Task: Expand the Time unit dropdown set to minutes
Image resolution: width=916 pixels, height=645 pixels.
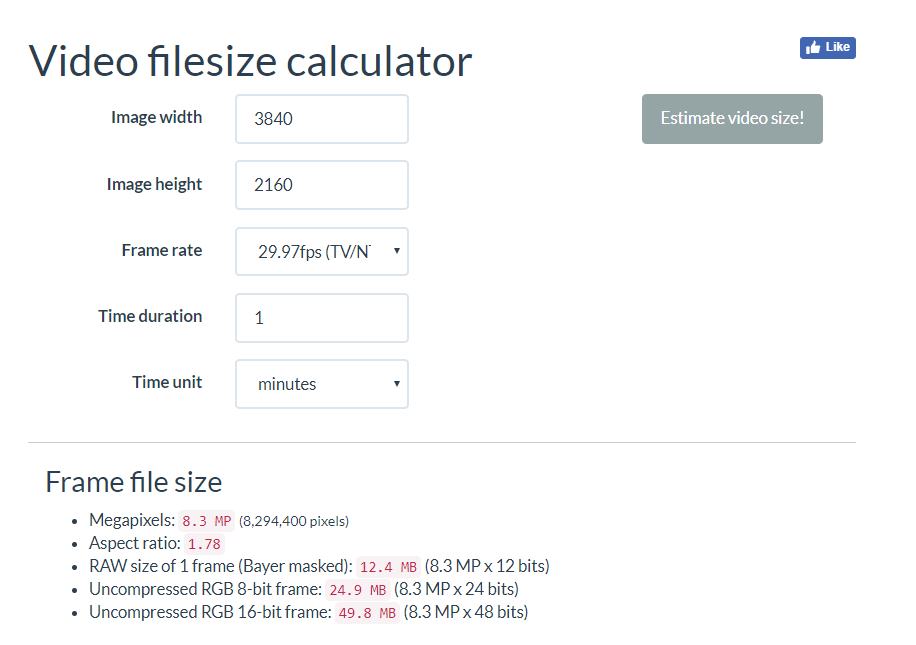Action: (x=322, y=384)
